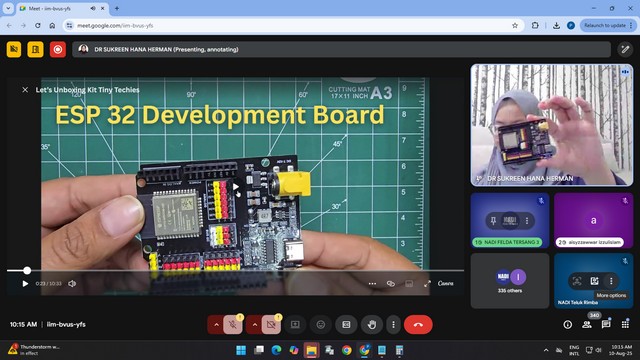
Task: Expand audio settings chevron beside microphone
Action: pyautogui.click(x=216, y=324)
